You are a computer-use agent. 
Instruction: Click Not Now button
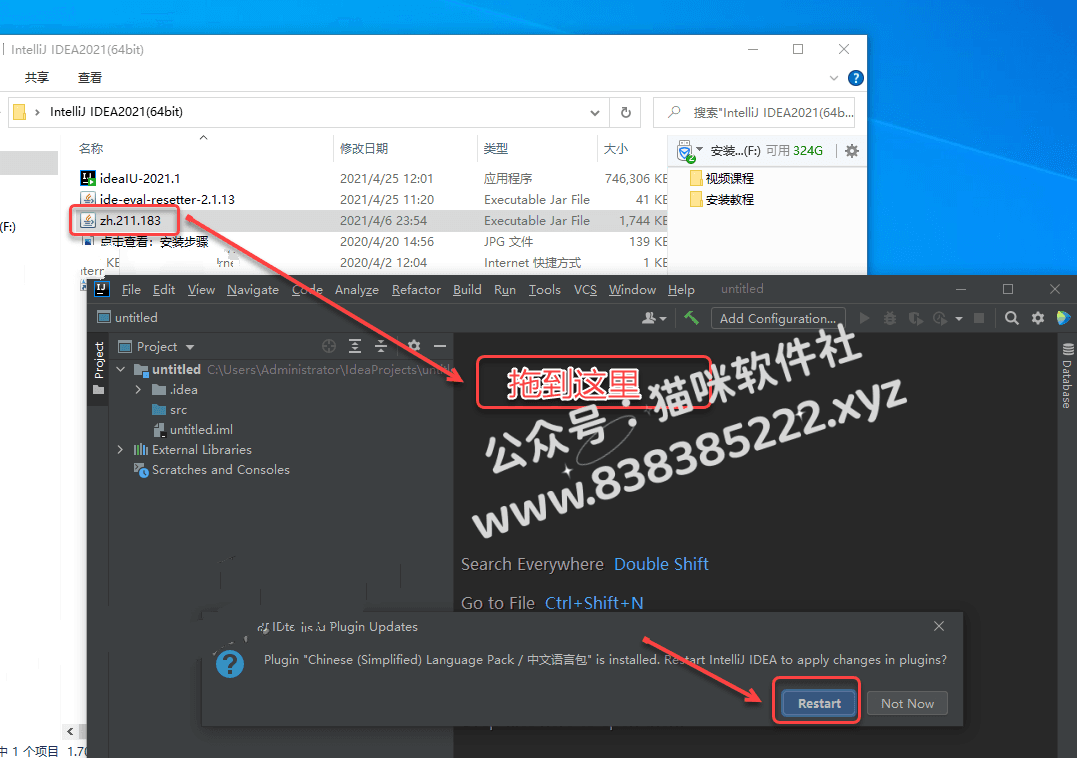(x=907, y=703)
